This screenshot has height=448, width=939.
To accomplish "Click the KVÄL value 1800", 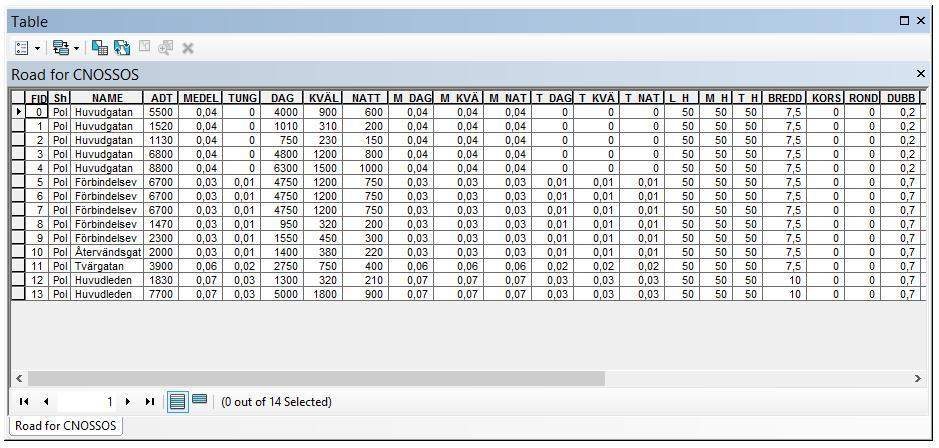I will tap(323, 294).
